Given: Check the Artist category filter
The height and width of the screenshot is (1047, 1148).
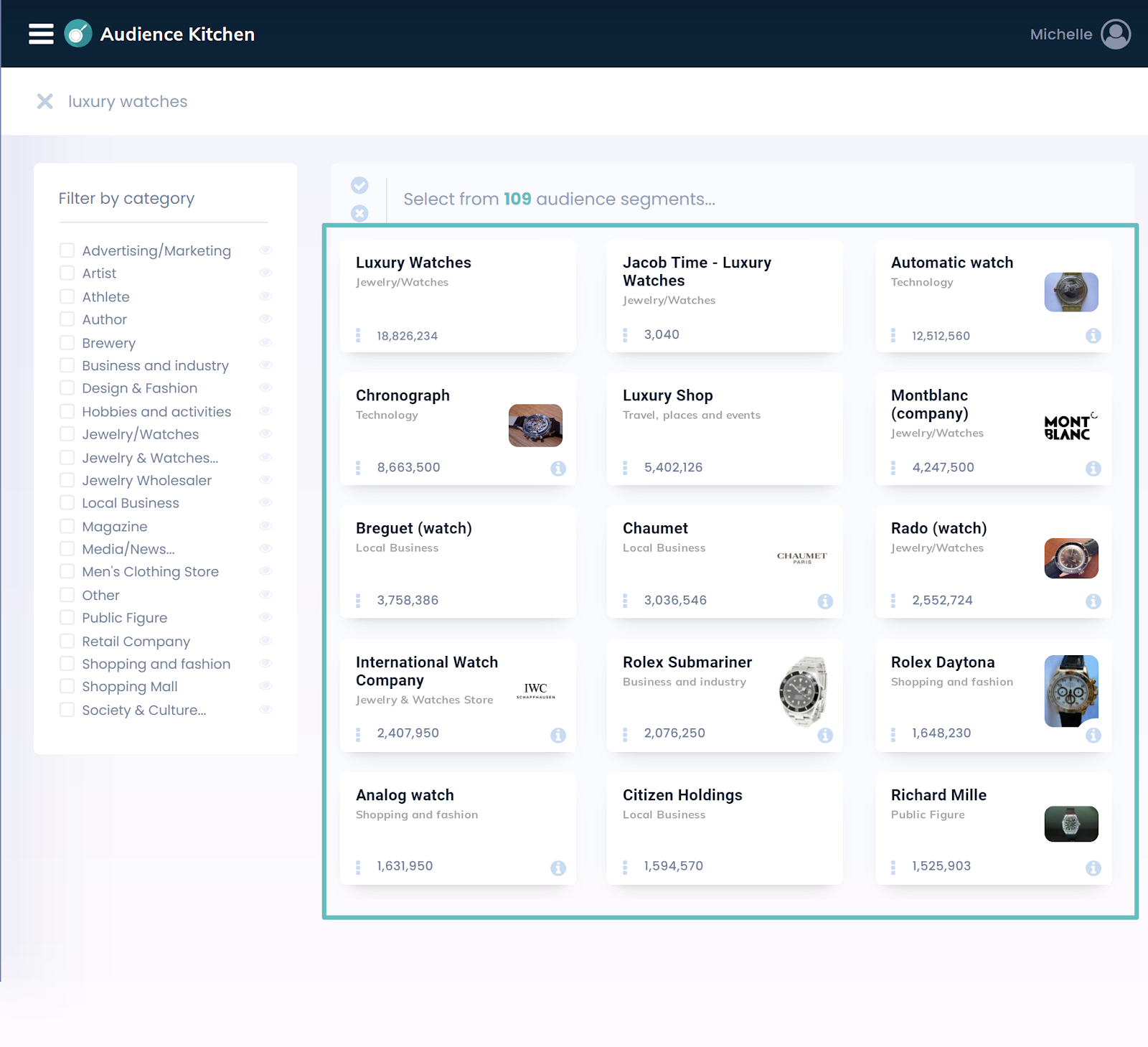Looking at the screenshot, I should coord(67,273).
